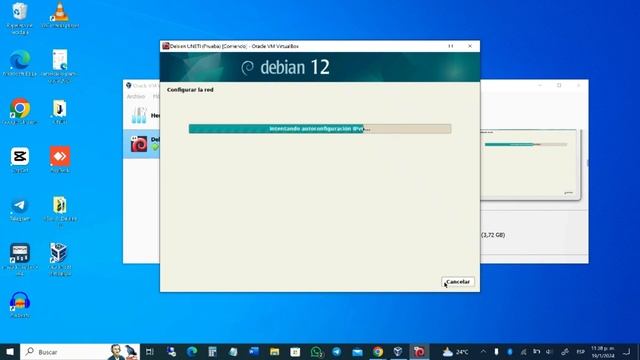The width and height of the screenshot is (640, 360).
Task: Open the AnyDesk desktop icon
Action: coord(60,160)
